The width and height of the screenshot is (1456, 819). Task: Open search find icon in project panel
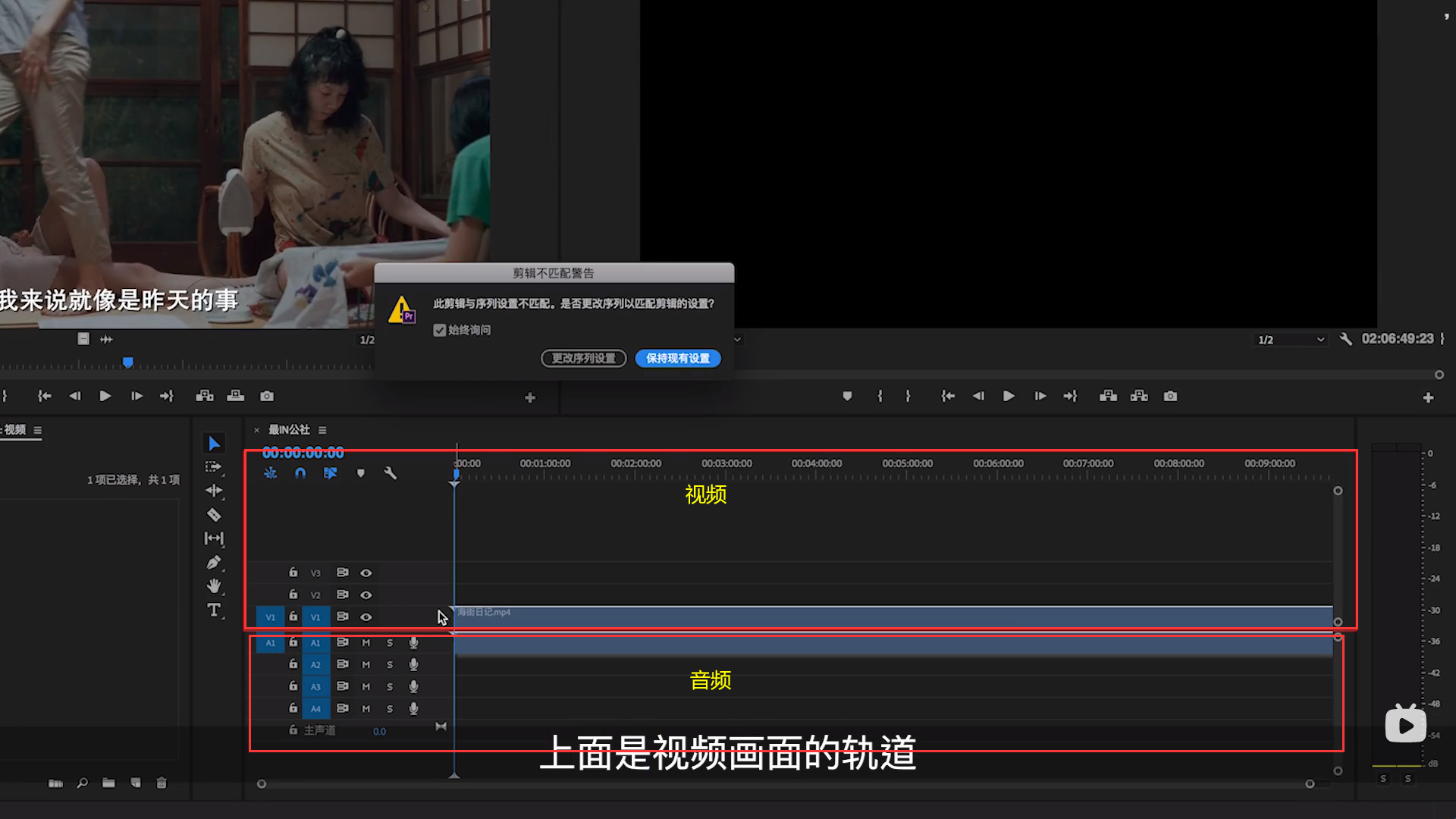[82, 783]
